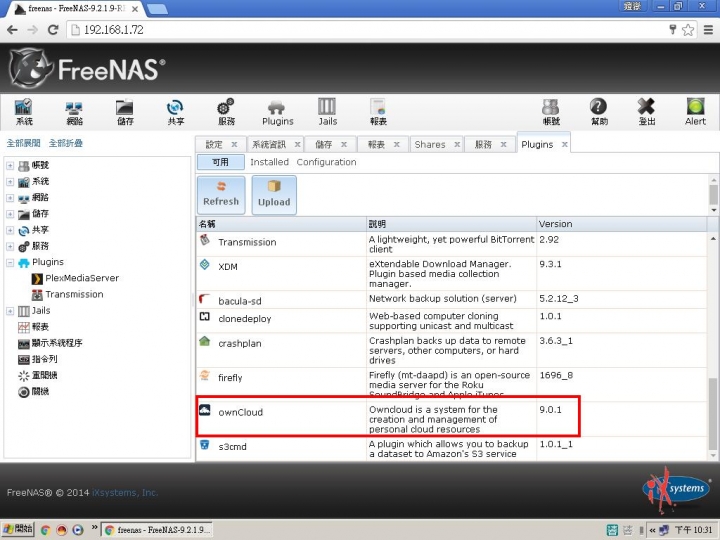Switch to the Configuration sub-tab
The width and height of the screenshot is (720, 540).
click(326, 162)
